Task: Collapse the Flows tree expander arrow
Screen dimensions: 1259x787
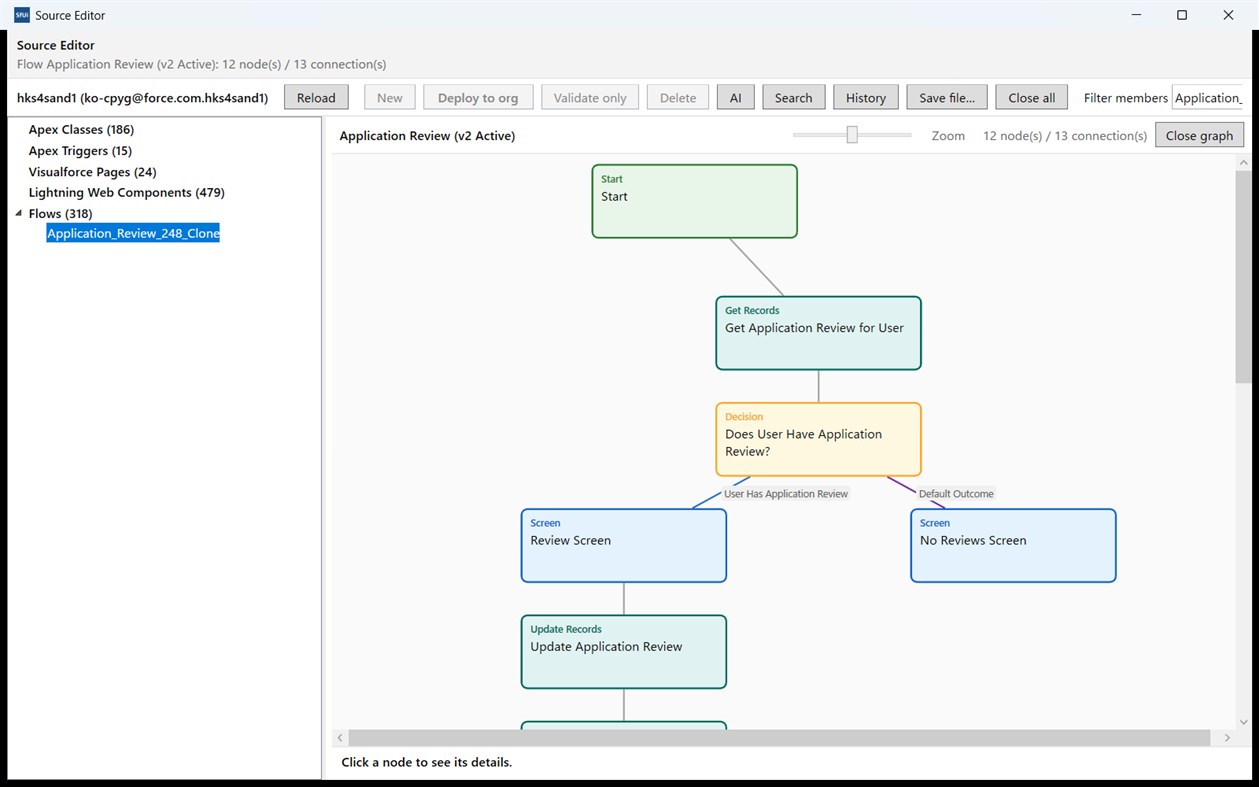Action: coord(18,213)
